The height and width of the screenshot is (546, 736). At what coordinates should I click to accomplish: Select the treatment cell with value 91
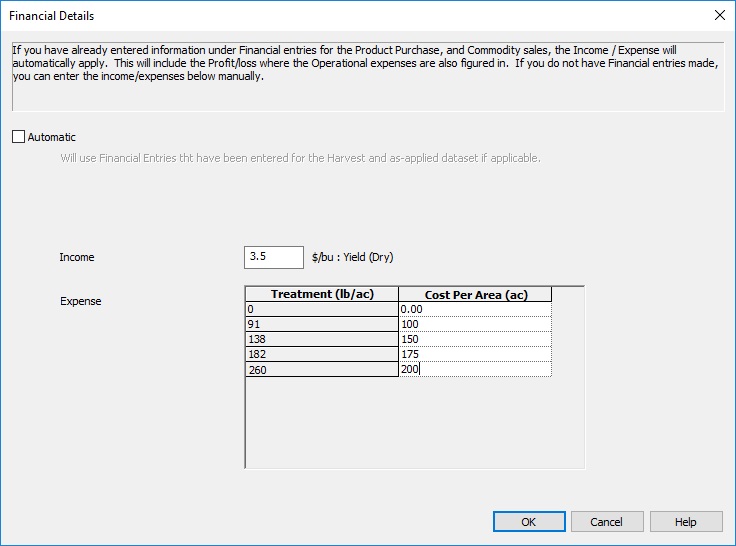pyautogui.click(x=321, y=324)
